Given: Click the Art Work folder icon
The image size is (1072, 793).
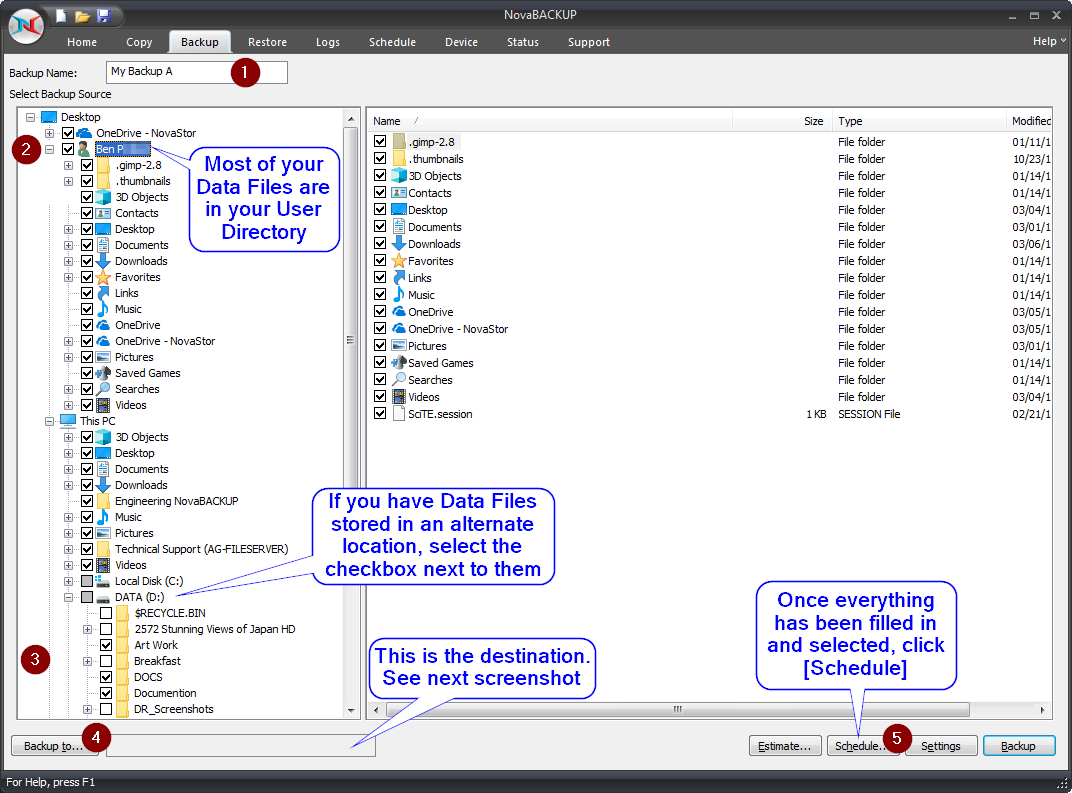Looking at the screenshot, I should [122, 645].
